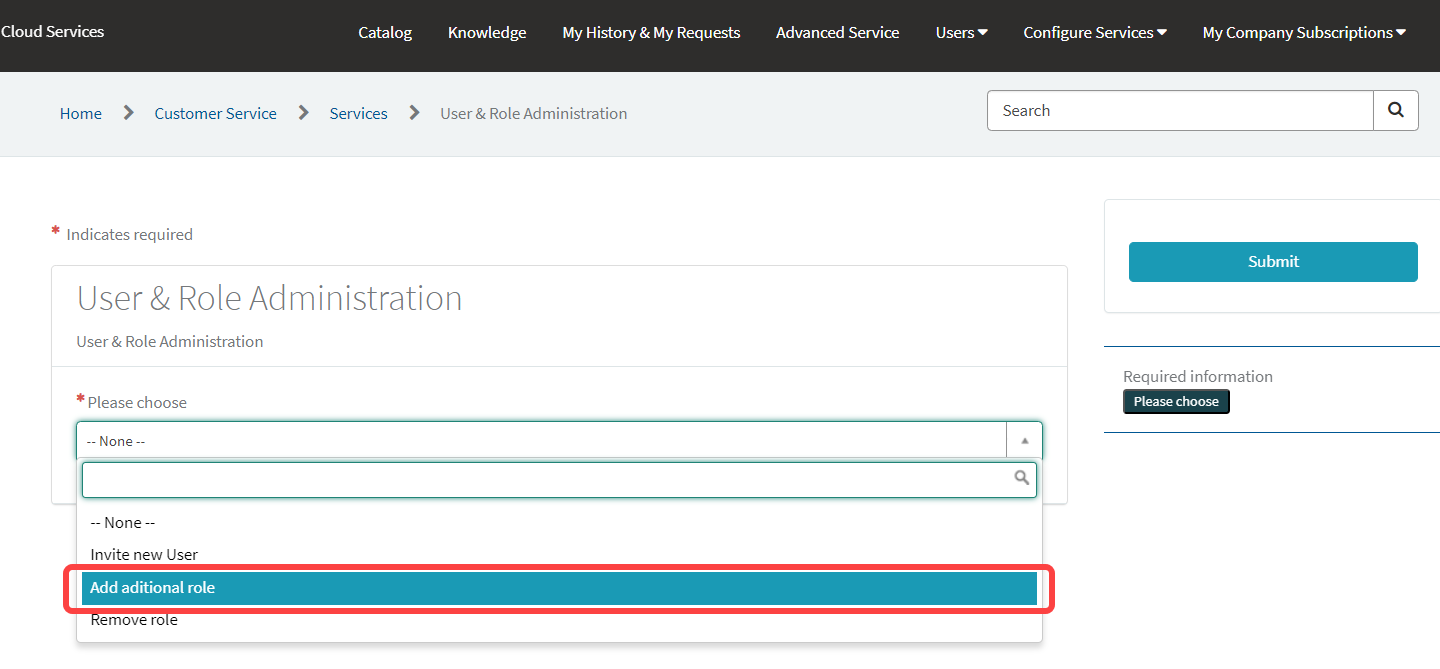The image size is (1440, 669).
Task: Open the Catalog menu item
Action: pos(385,33)
